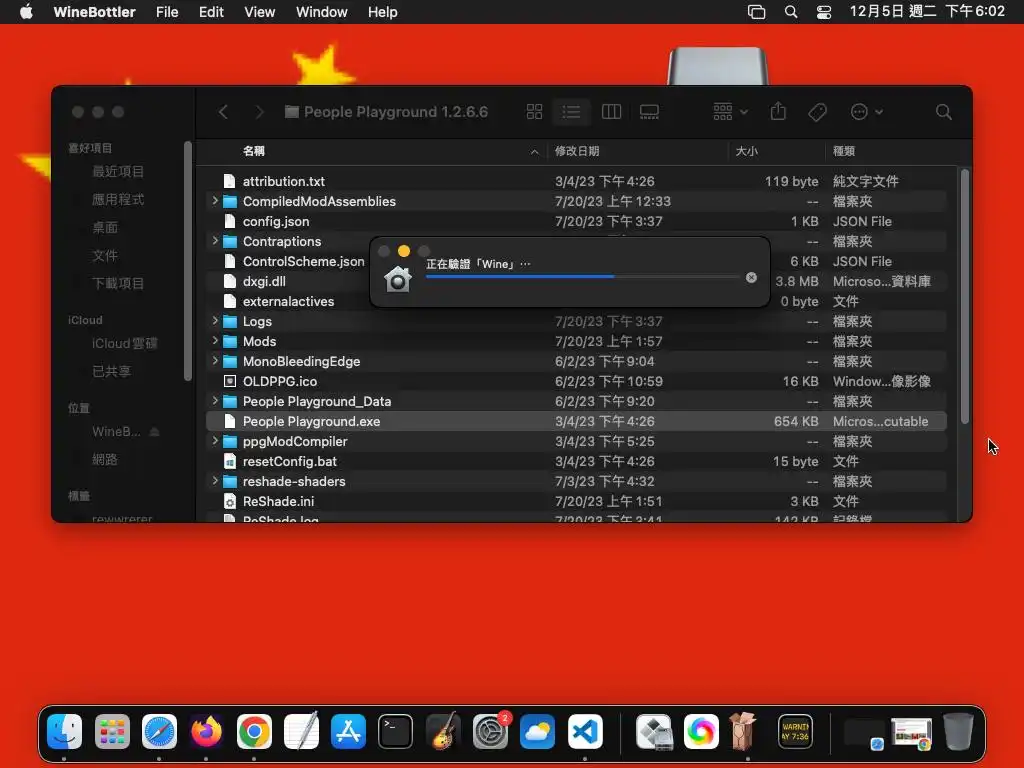
Task: Open the Apple menu
Action: tap(26, 12)
